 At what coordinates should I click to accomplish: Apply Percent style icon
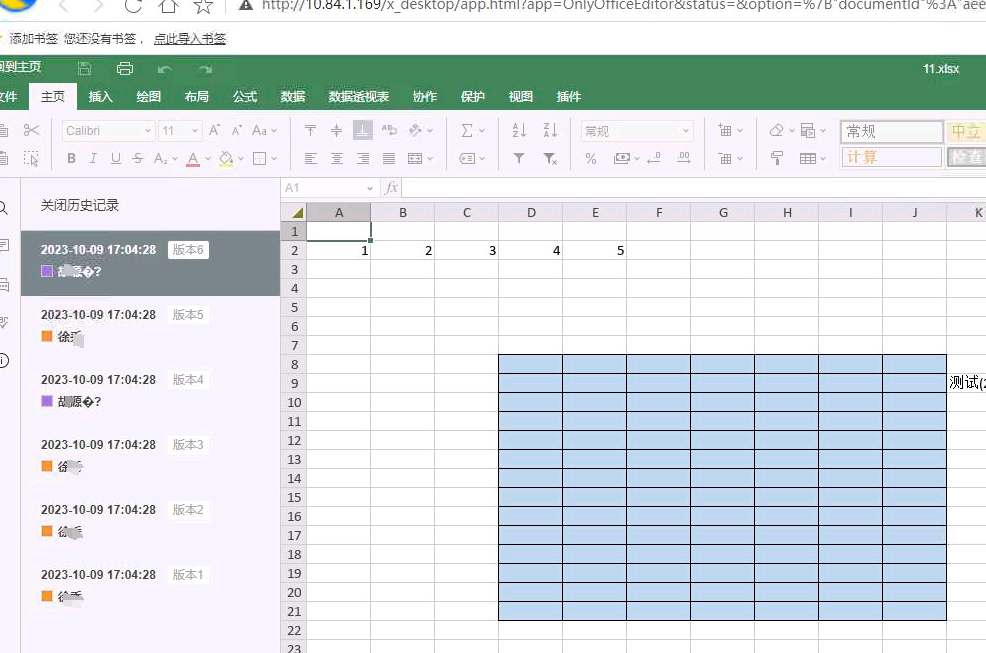590,159
